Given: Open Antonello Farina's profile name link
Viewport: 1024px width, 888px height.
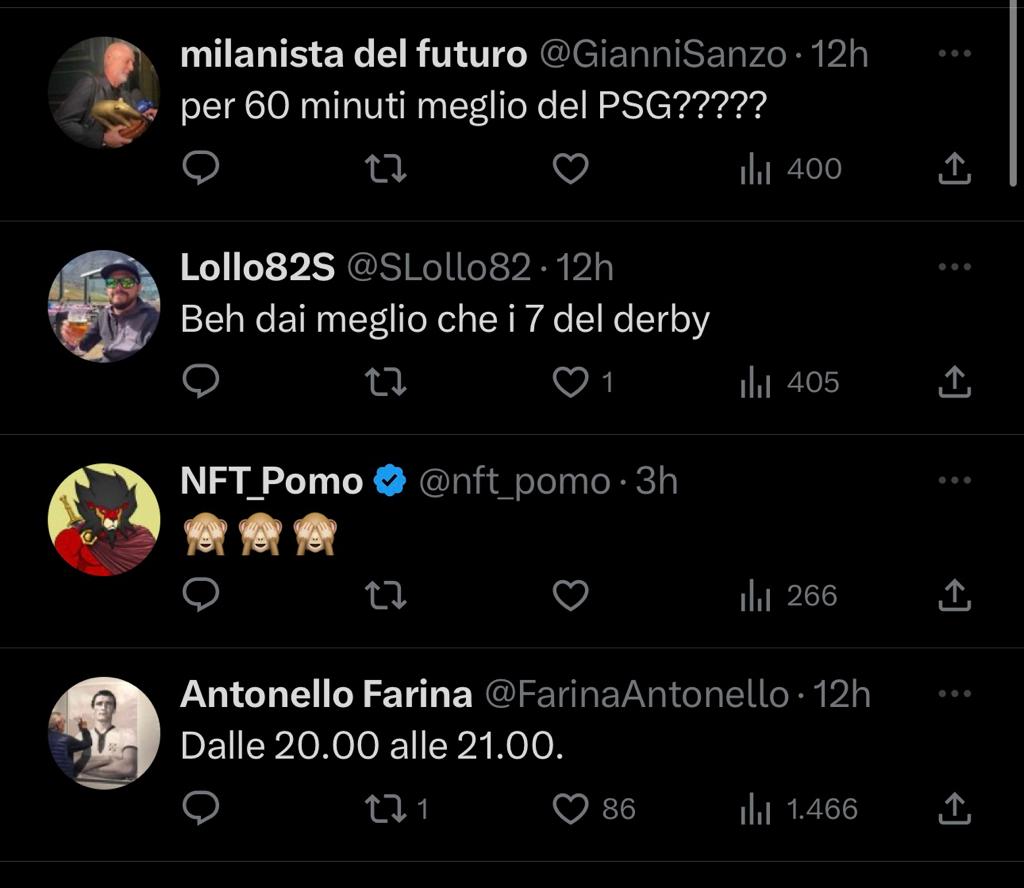Looking at the screenshot, I should coord(326,694).
